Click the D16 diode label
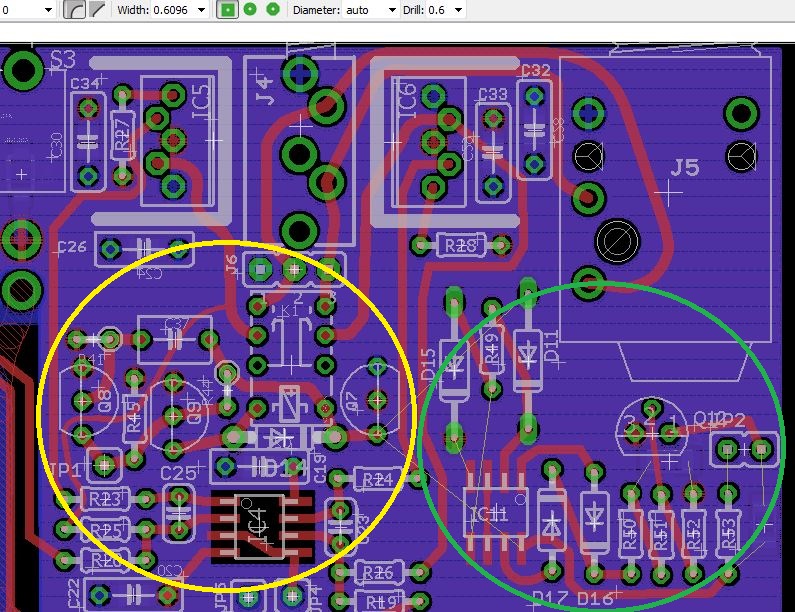Image resolution: width=795 pixels, height=612 pixels. [595, 598]
